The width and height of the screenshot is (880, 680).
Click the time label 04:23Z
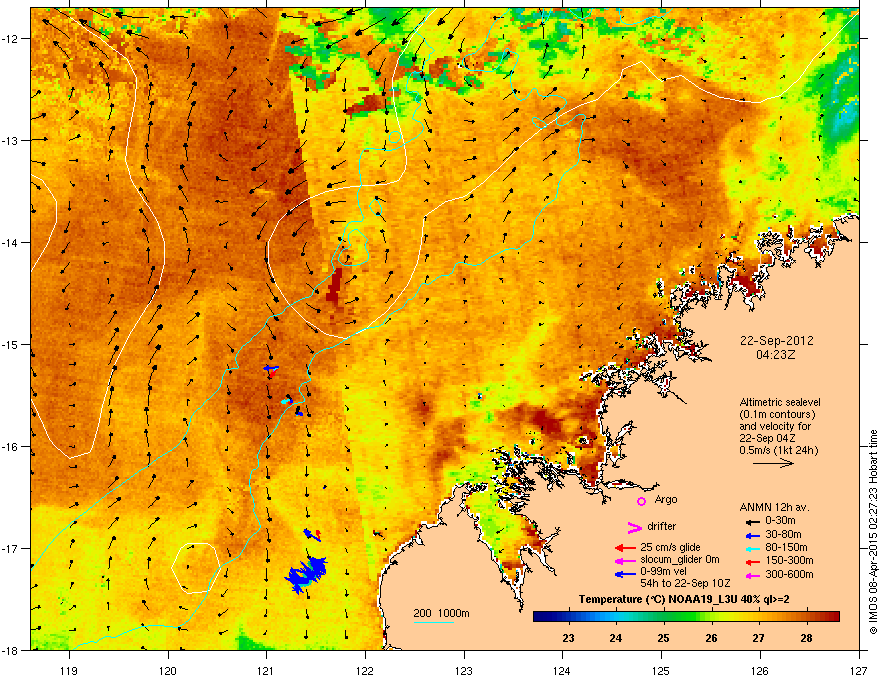coord(776,355)
